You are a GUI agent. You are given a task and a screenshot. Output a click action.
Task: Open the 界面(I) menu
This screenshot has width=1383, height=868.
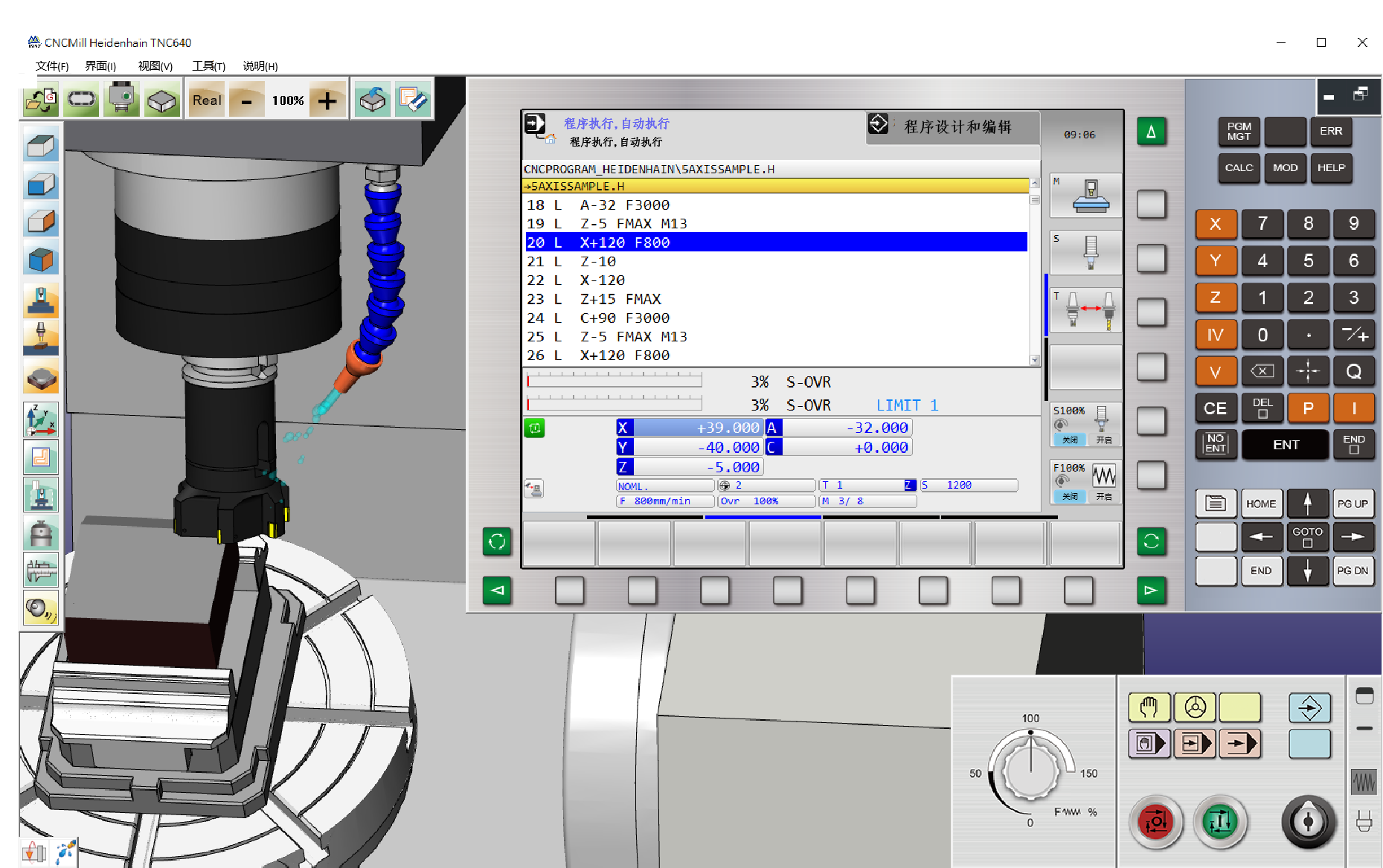(100, 66)
